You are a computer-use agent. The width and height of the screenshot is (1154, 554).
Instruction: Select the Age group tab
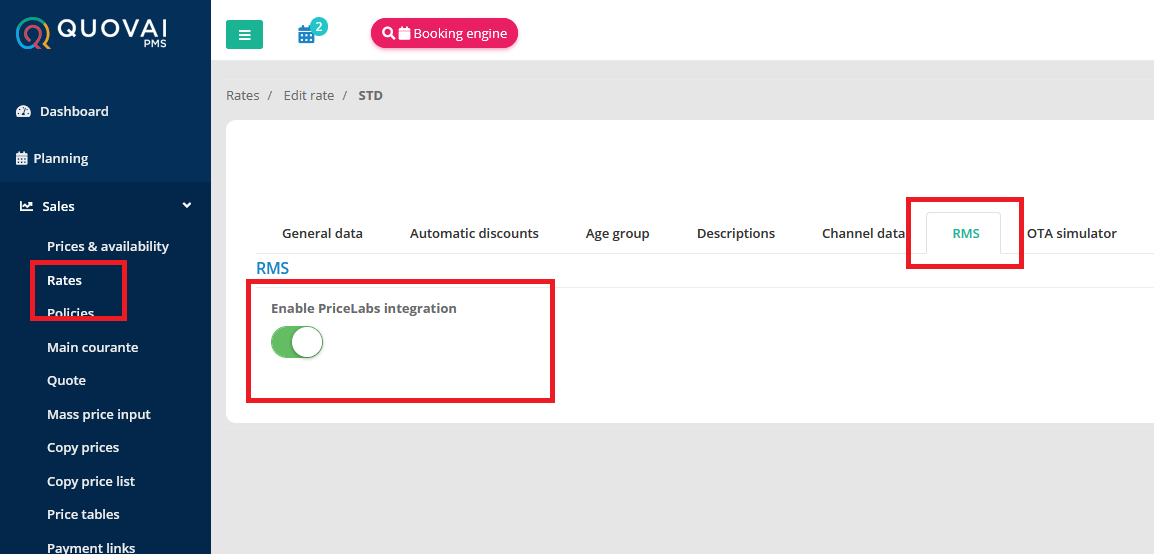coord(617,233)
